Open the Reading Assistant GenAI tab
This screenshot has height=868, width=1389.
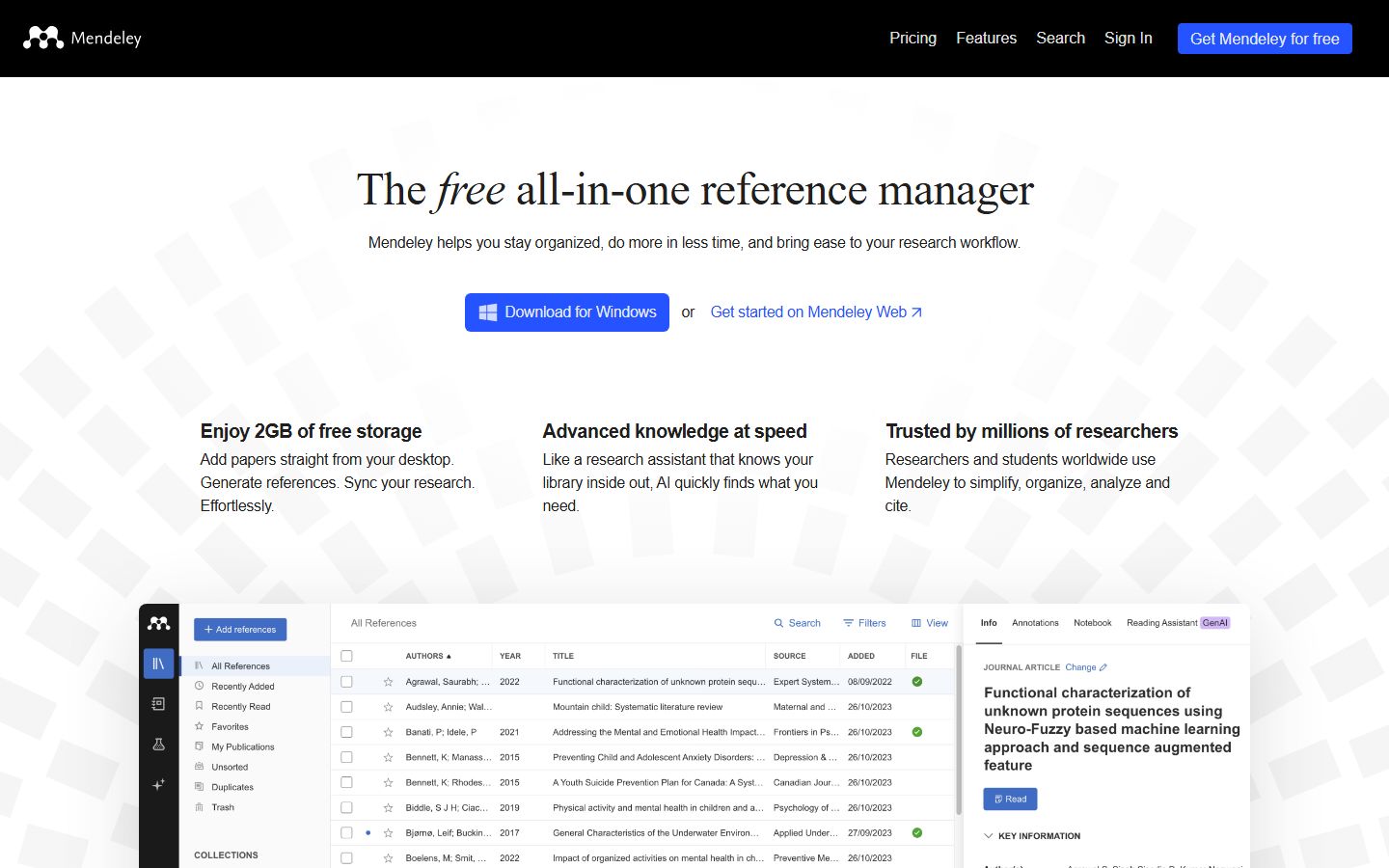pyautogui.click(x=1179, y=623)
